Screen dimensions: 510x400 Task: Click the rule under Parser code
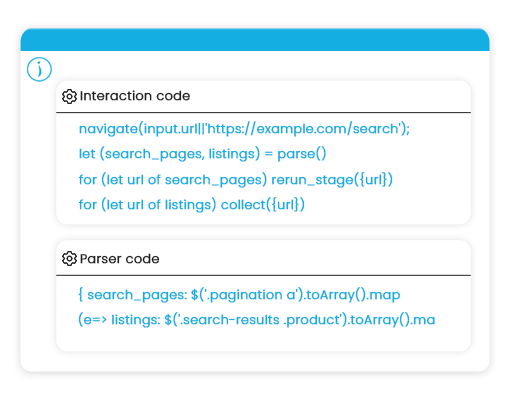[x=263, y=275]
